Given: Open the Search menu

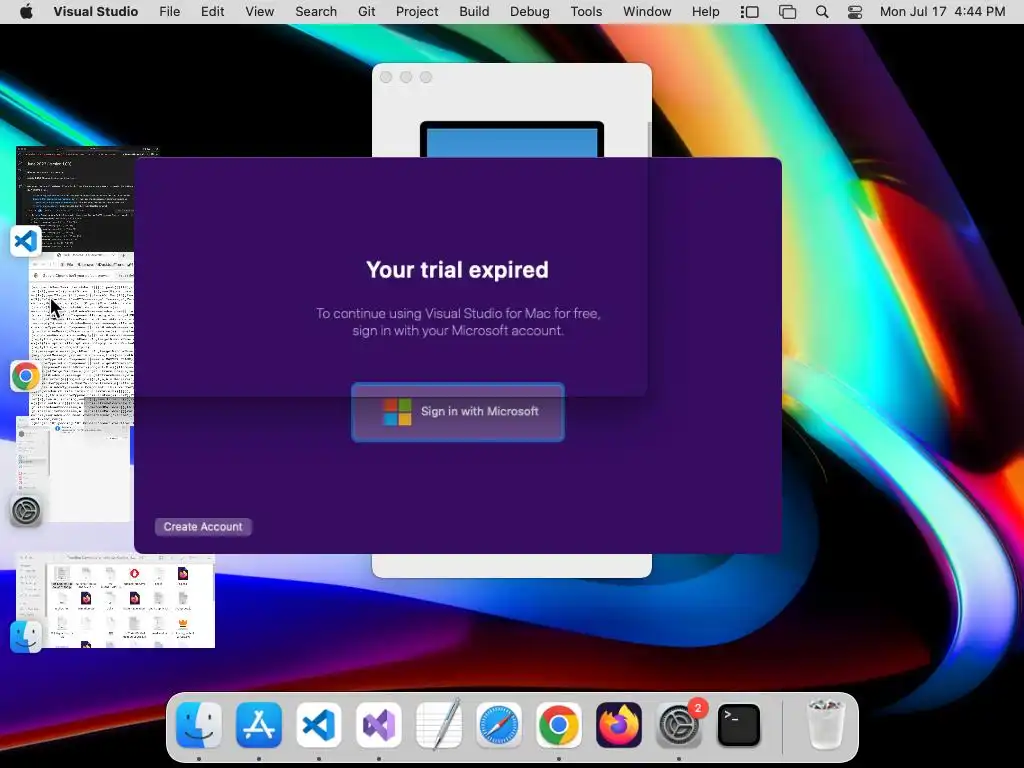Looking at the screenshot, I should (x=316, y=12).
